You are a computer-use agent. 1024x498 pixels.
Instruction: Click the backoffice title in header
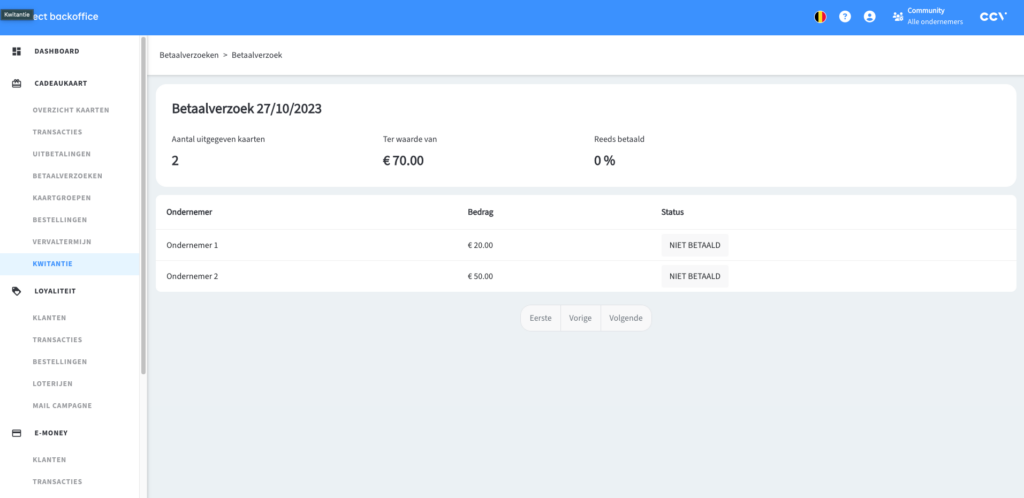click(x=72, y=16)
